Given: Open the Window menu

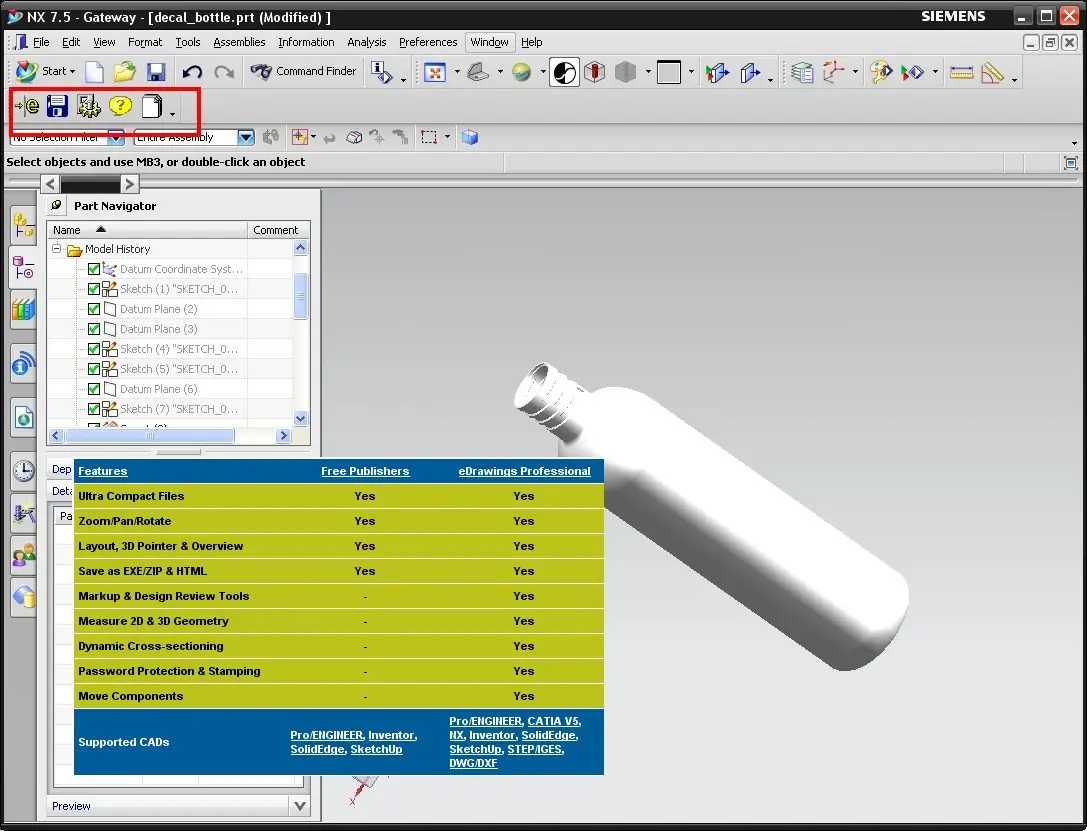Looking at the screenshot, I should [489, 42].
